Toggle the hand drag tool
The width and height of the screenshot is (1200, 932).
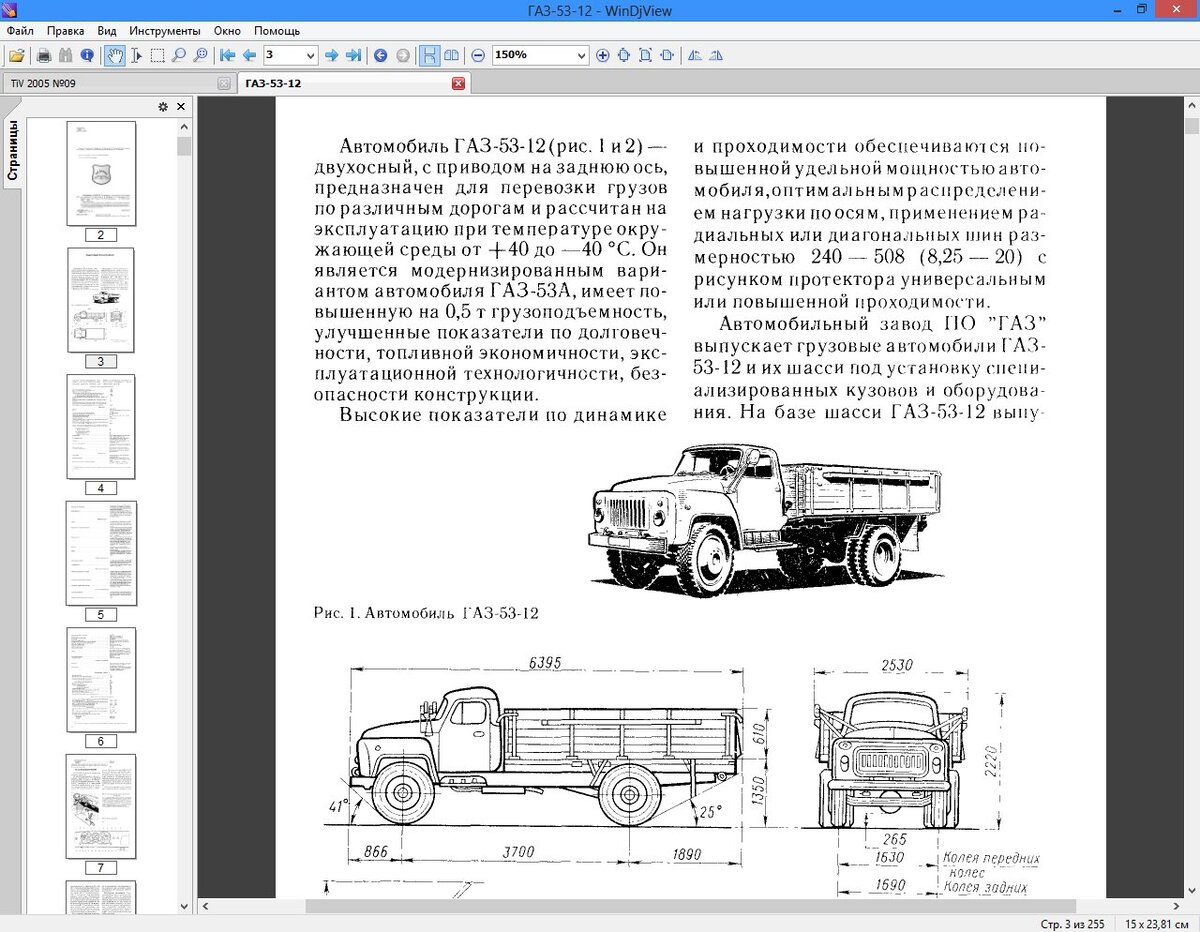pos(115,56)
